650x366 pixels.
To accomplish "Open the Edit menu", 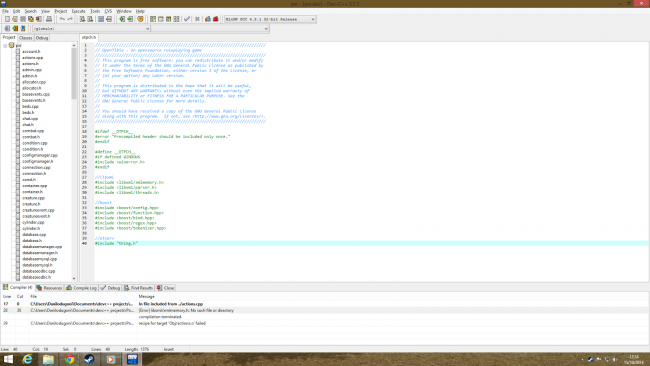I will pos(16,11).
